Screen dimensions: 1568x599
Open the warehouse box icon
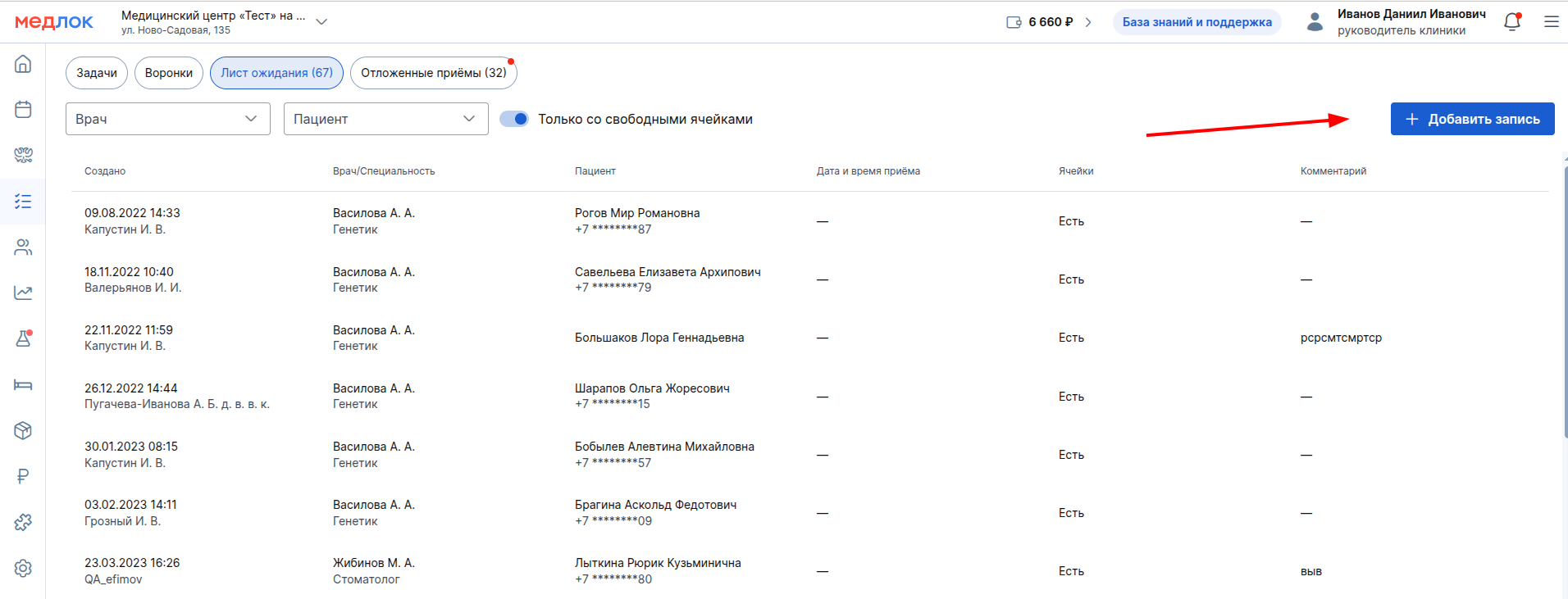(x=23, y=430)
